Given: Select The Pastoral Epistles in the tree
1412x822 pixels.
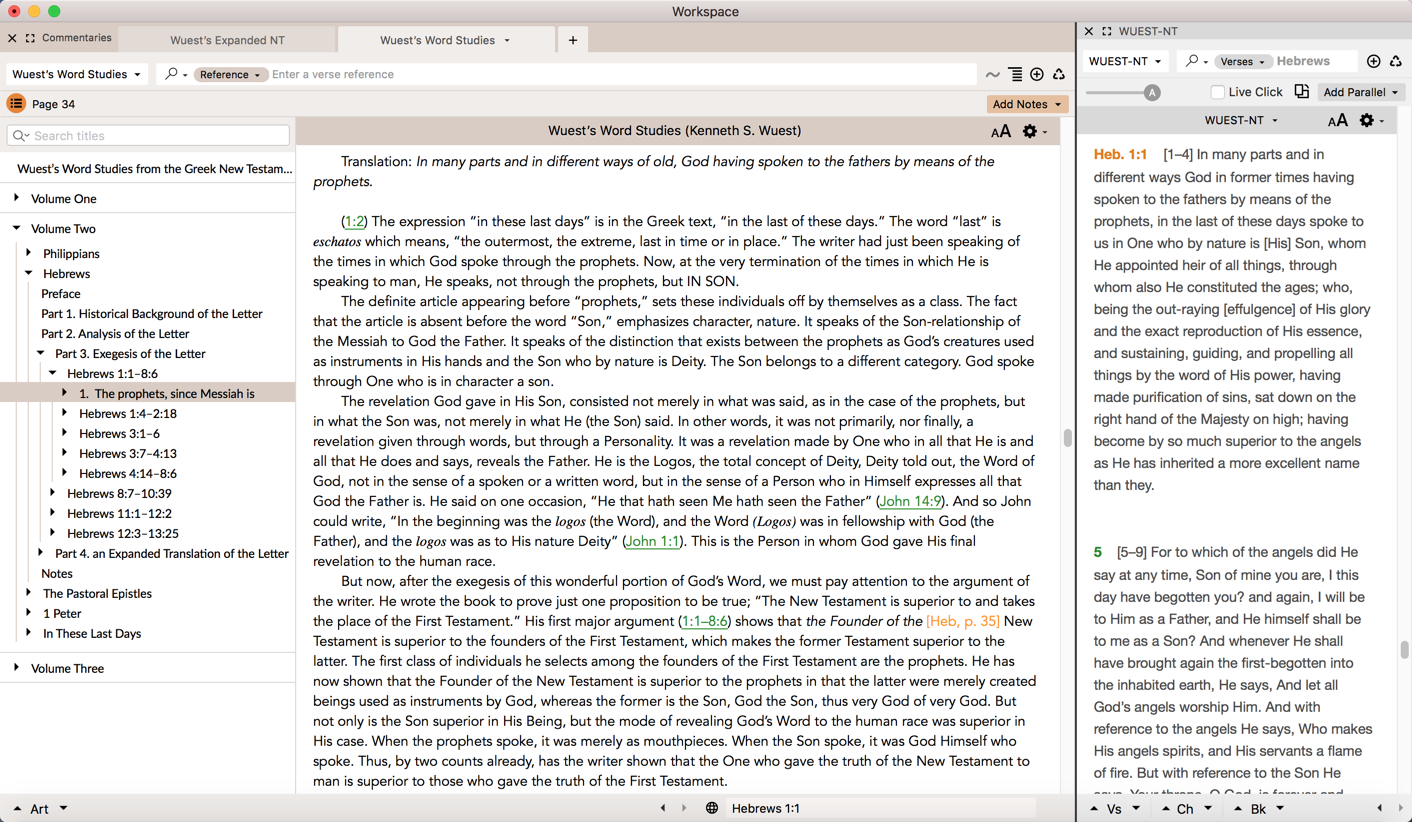Looking at the screenshot, I should click(97, 593).
